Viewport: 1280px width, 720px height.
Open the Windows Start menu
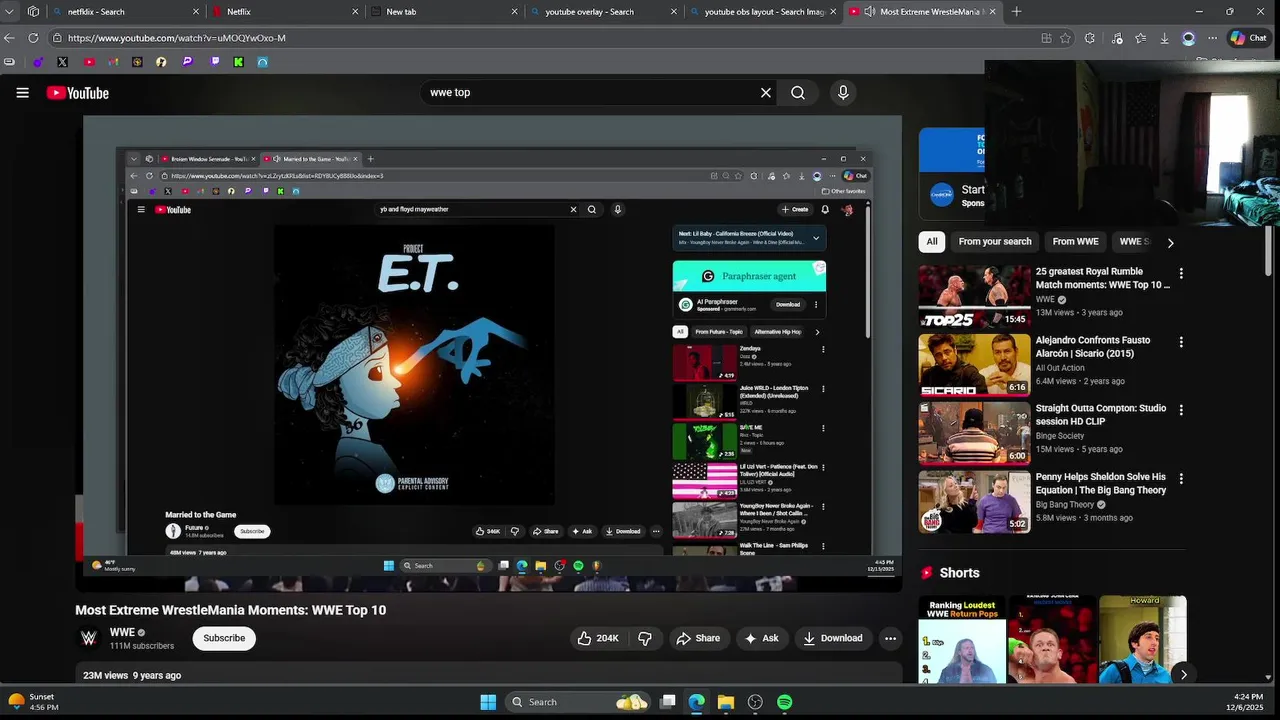(488, 702)
